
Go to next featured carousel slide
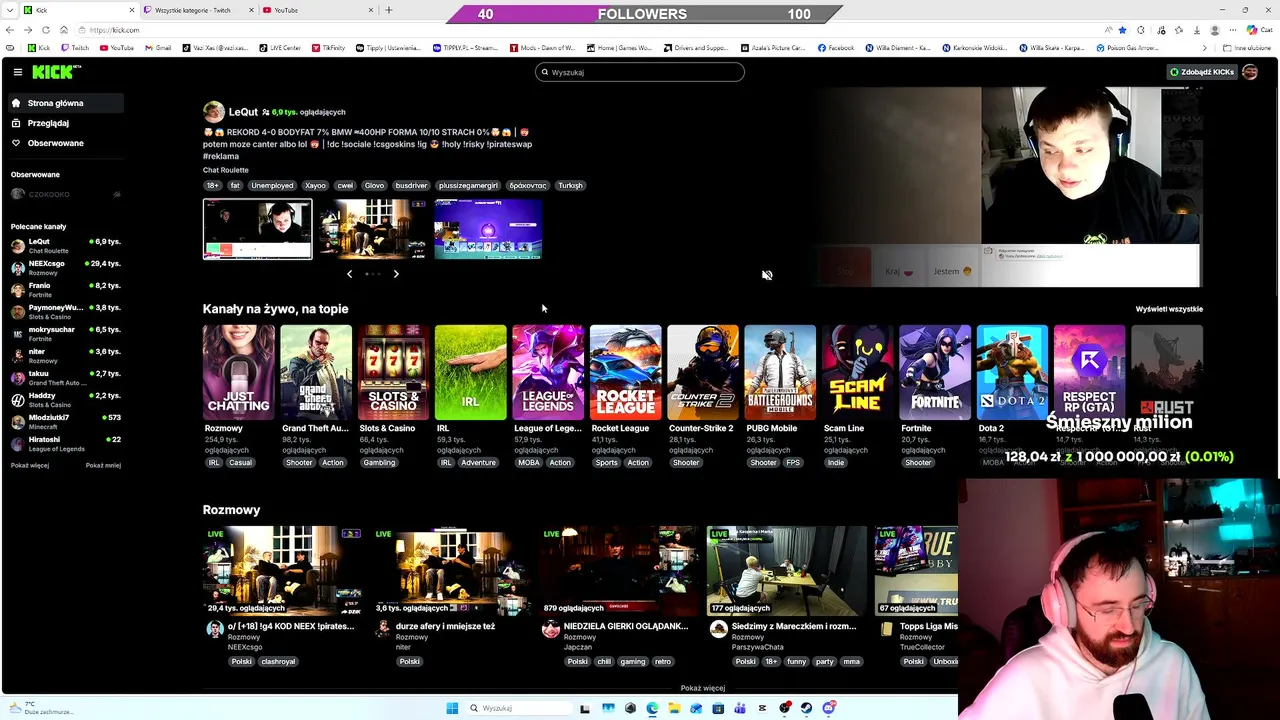(396, 273)
